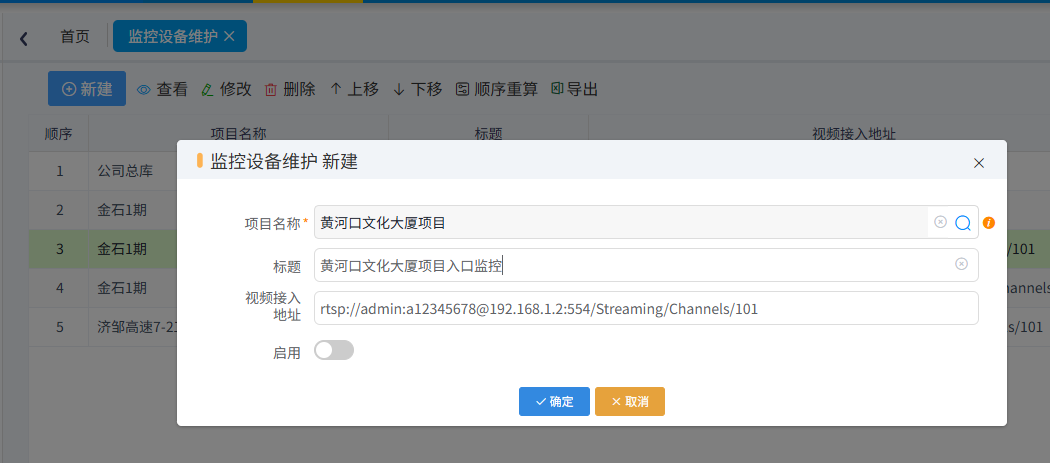Toggle the 启用 switch on
The width and height of the screenshot is (1050, 463).
tap(333, 350)
